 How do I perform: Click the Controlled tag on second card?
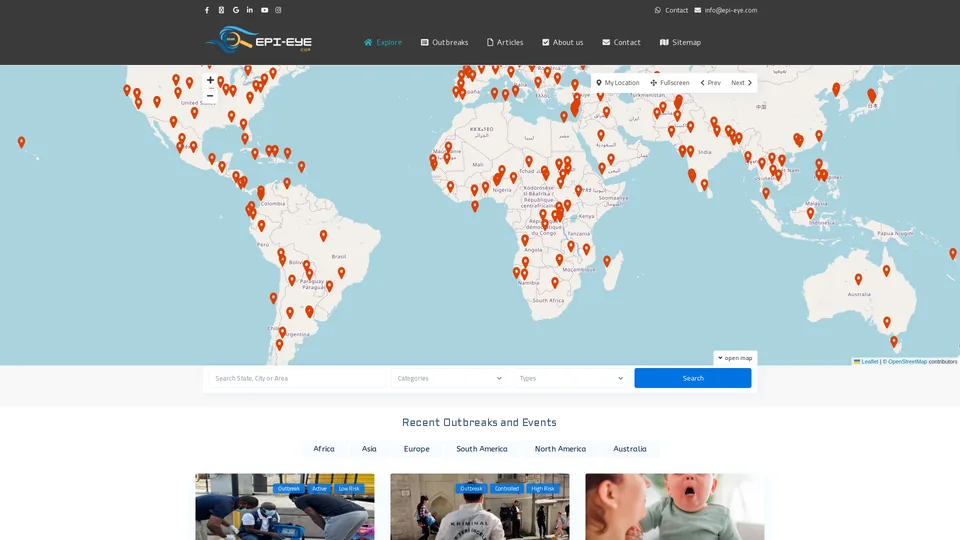click(507, 489)
